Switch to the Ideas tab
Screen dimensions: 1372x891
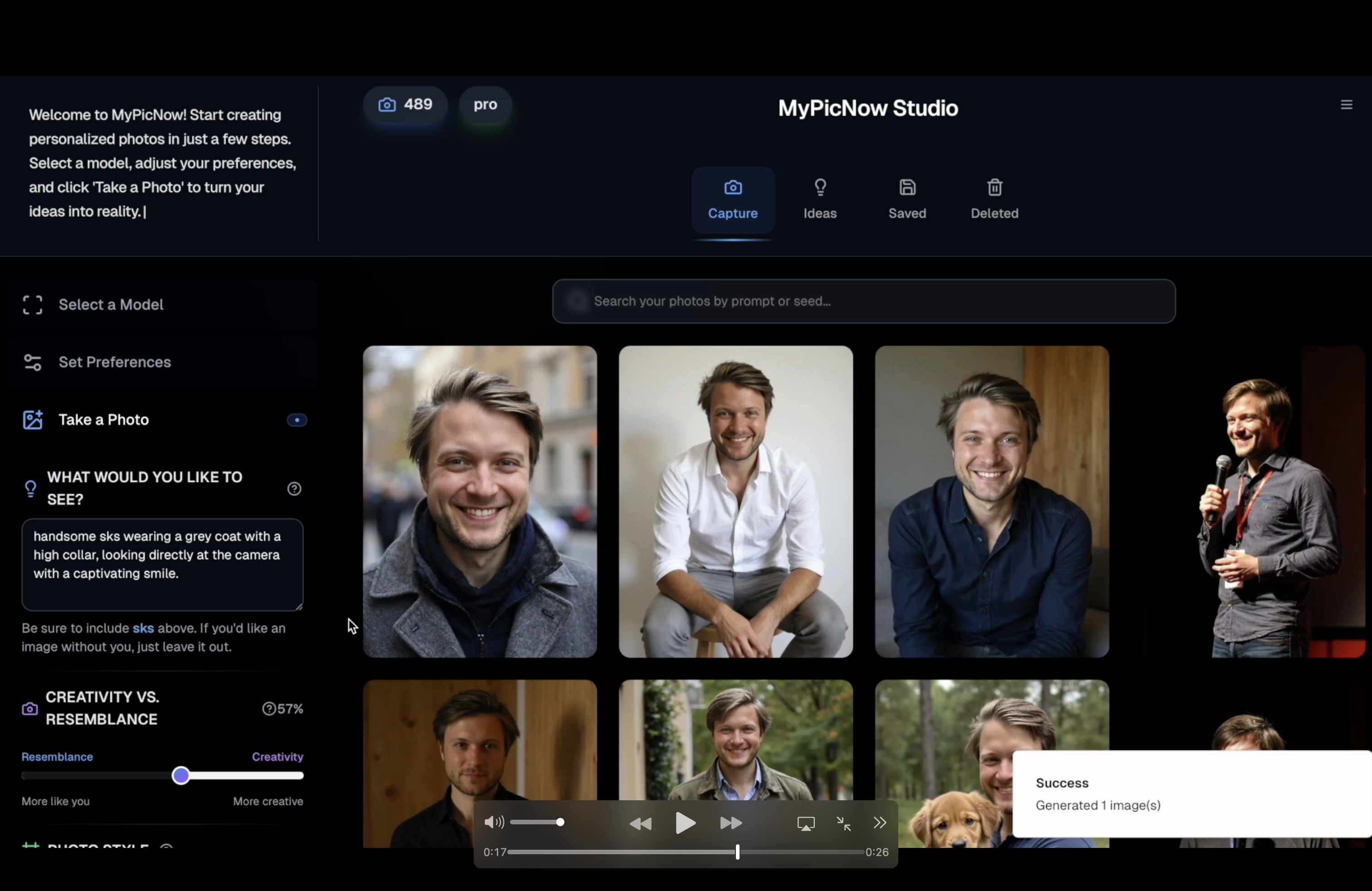pyautogui.click(x=820, y=199)
